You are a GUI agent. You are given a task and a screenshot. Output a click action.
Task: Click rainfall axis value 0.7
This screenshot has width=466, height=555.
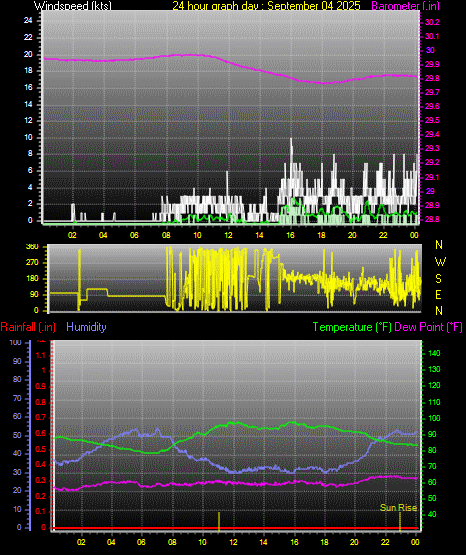click(x=41, y=417)
